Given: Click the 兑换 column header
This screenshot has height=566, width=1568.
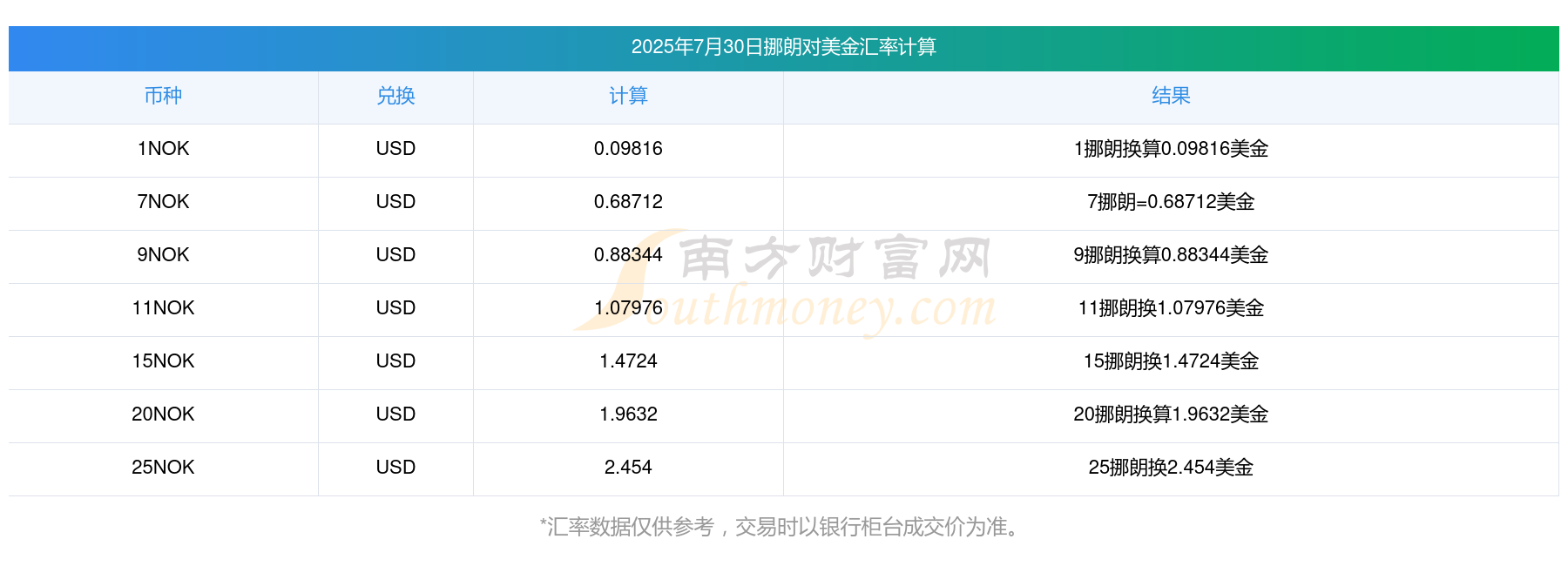Looking at the screenshot, I should click(x=395, y=96).
